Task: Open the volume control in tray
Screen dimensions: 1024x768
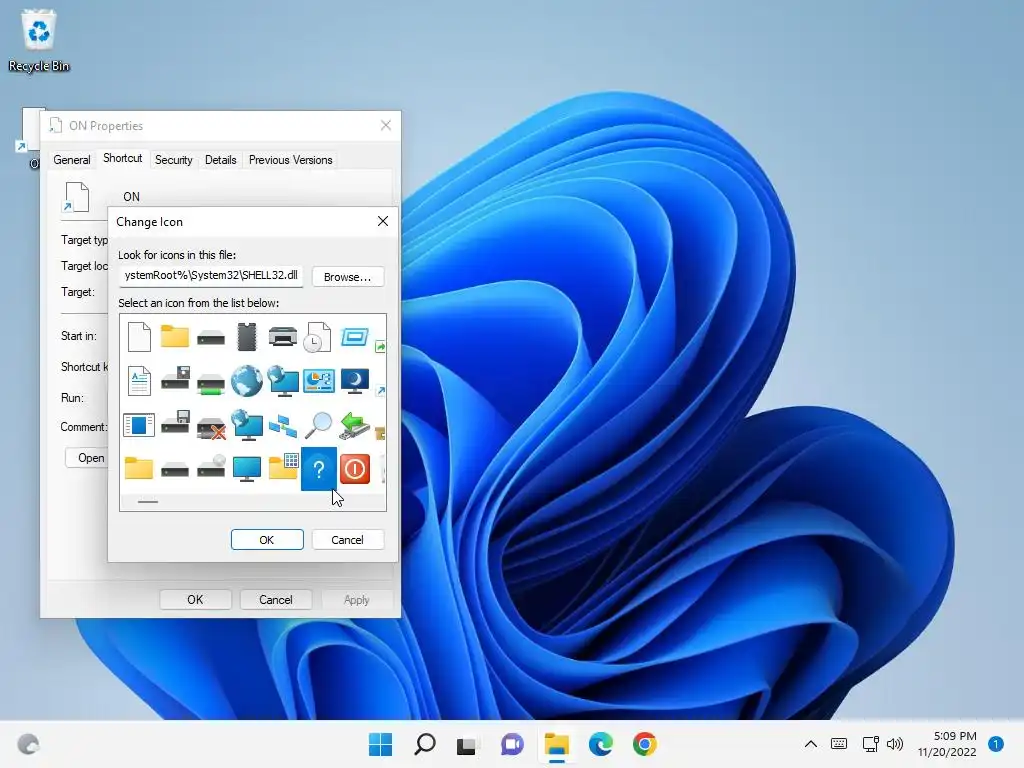Action: click(x=895, y=744)
